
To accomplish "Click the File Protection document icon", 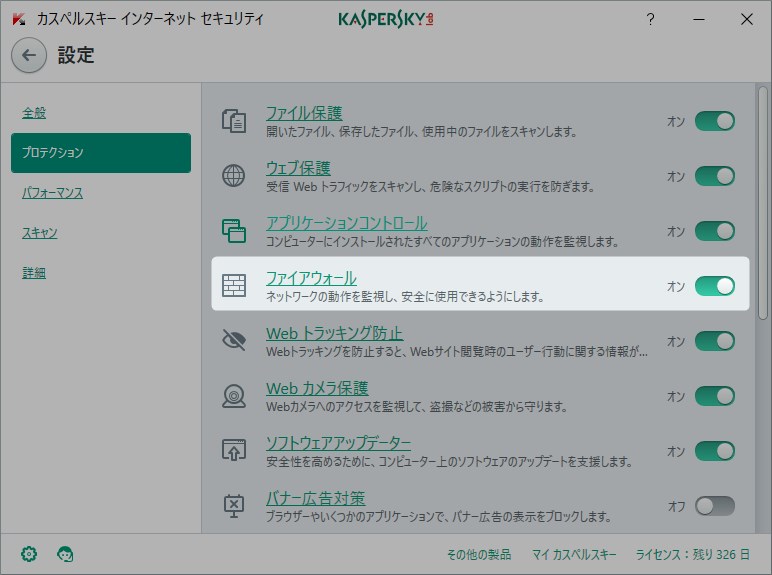I will (x=234, y=121).
